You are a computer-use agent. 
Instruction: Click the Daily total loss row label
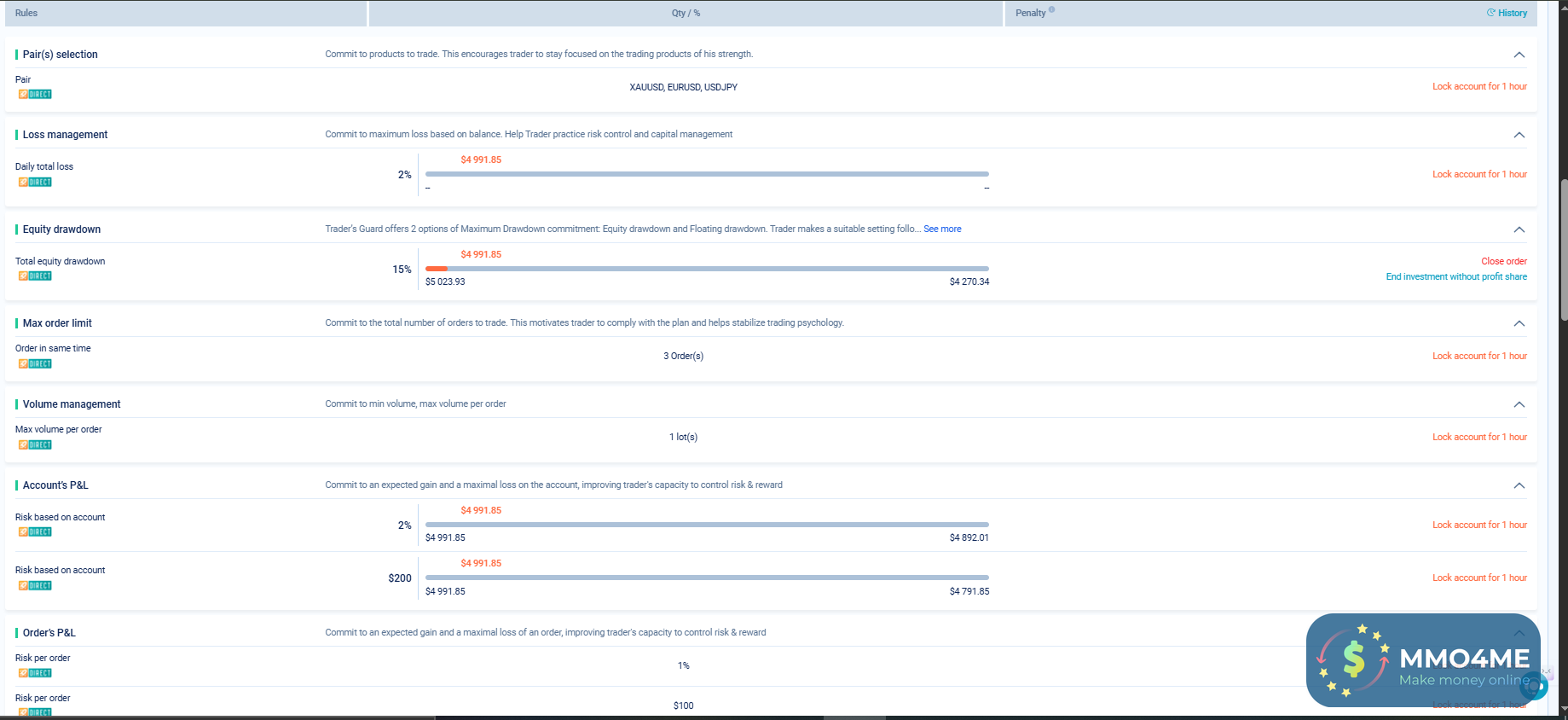tap(44, 166)
